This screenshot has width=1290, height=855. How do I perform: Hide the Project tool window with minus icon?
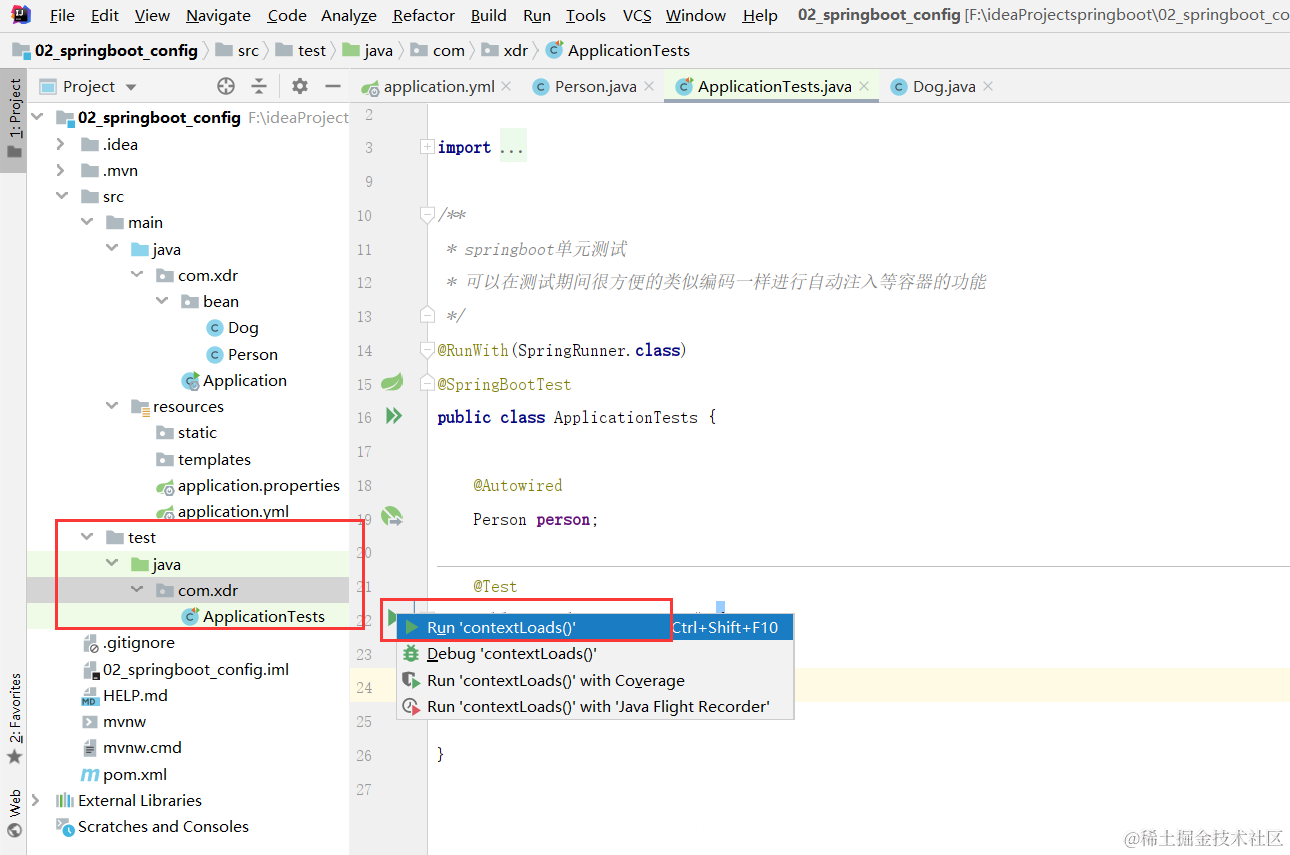(x=333, y=86)
